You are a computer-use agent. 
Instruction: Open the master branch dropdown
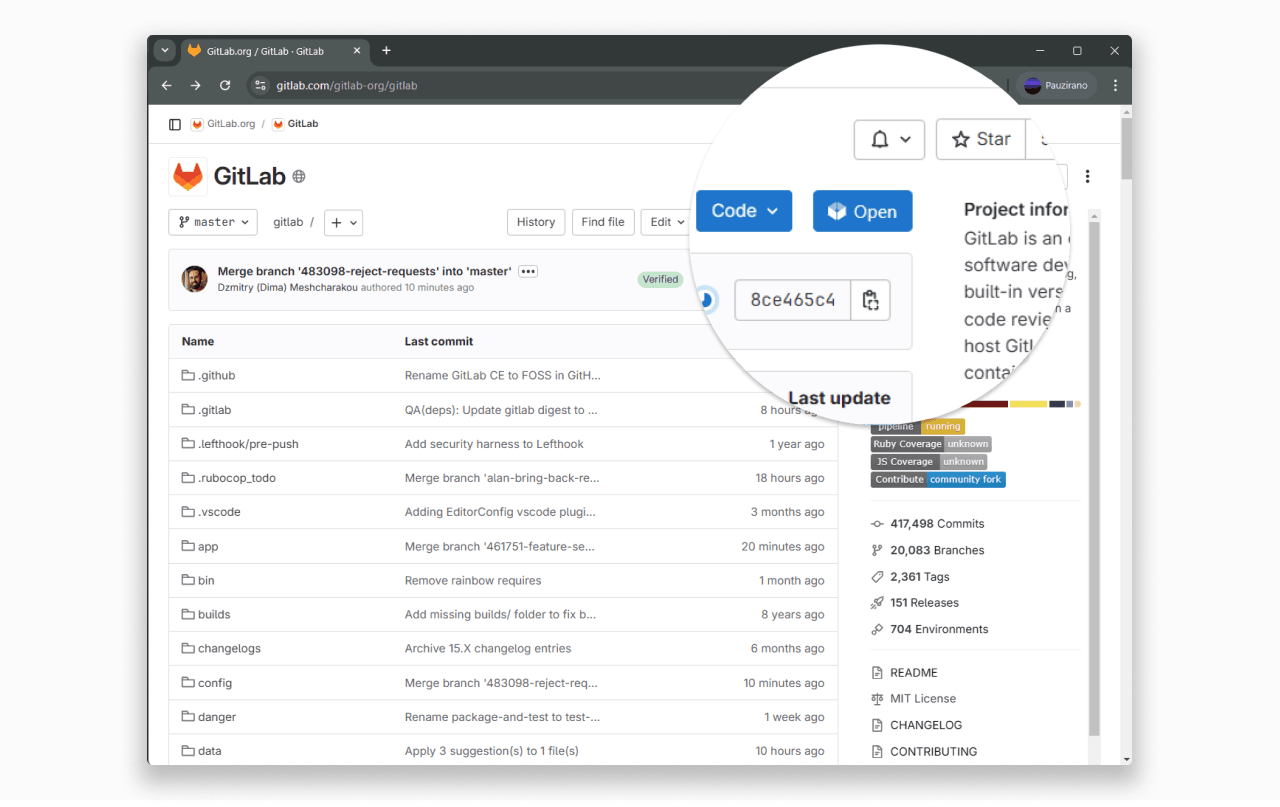[x=213, y=222]
